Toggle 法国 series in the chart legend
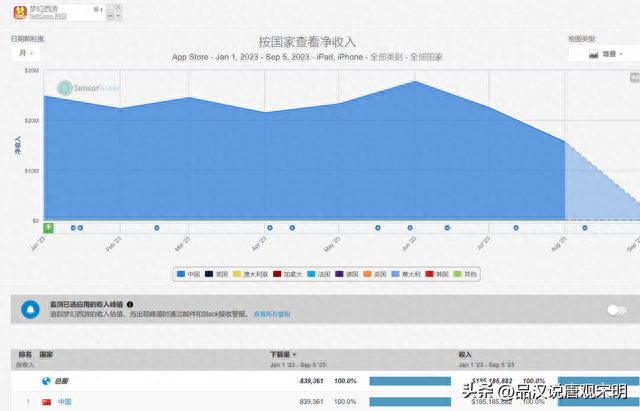The height and width of the screenshot is (411, 640). coord(319,274)
